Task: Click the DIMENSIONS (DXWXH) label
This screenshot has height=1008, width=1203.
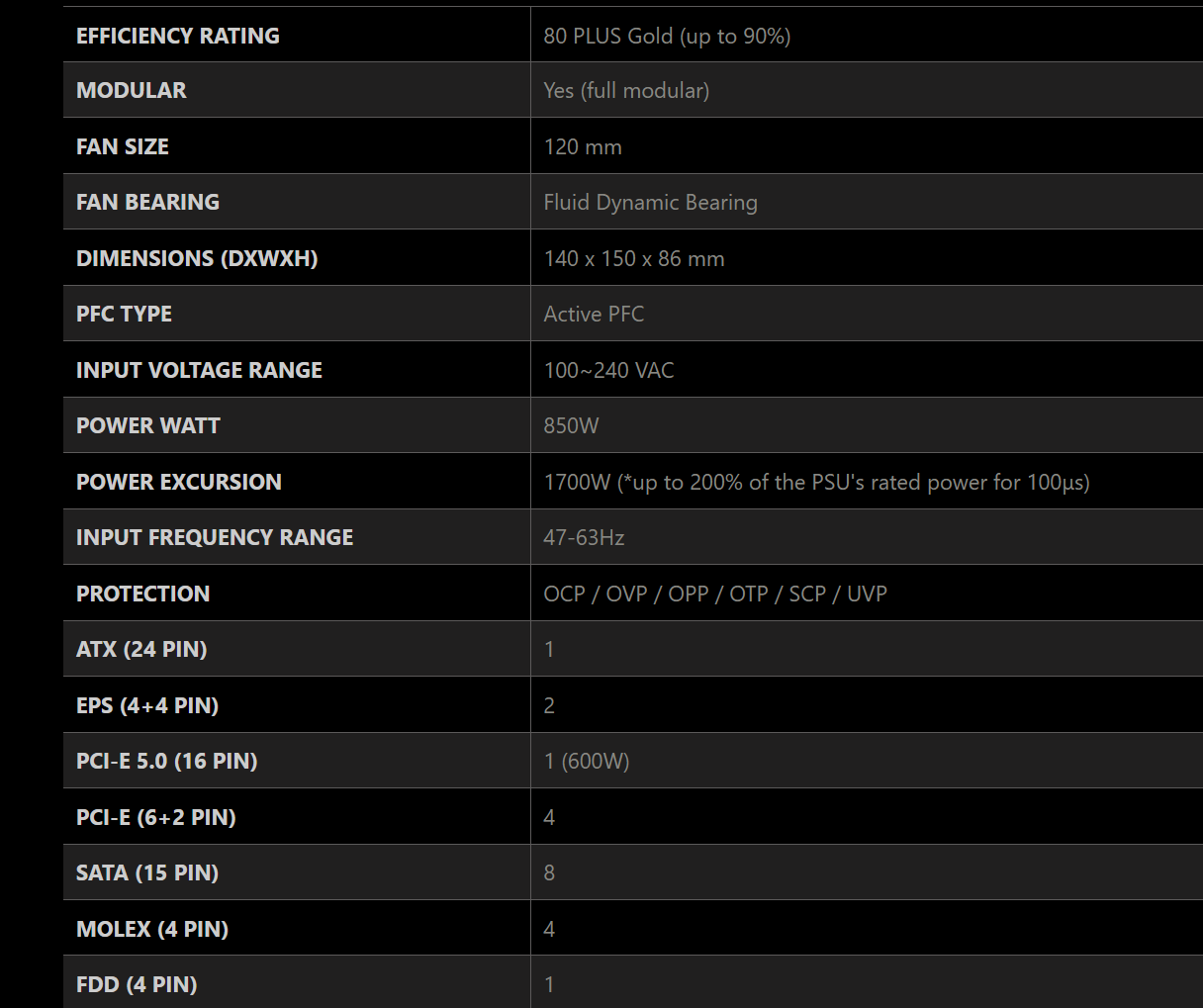Action: click(x=197, y=258)
